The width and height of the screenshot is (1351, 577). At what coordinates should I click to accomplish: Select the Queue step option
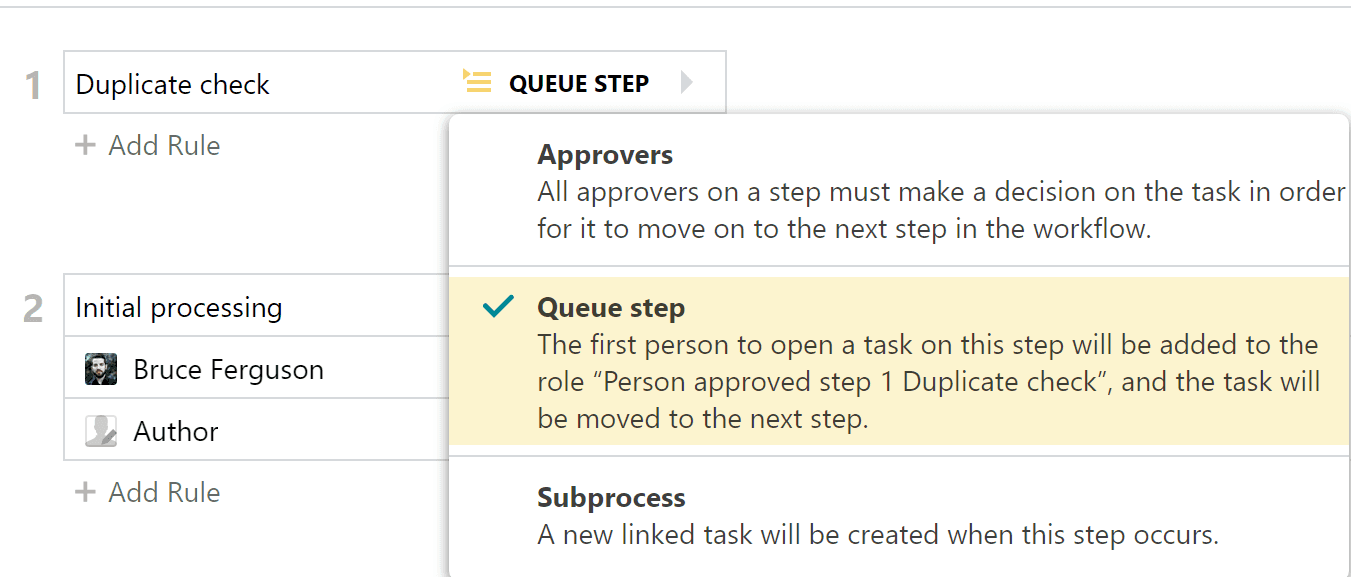click(611, 308)
